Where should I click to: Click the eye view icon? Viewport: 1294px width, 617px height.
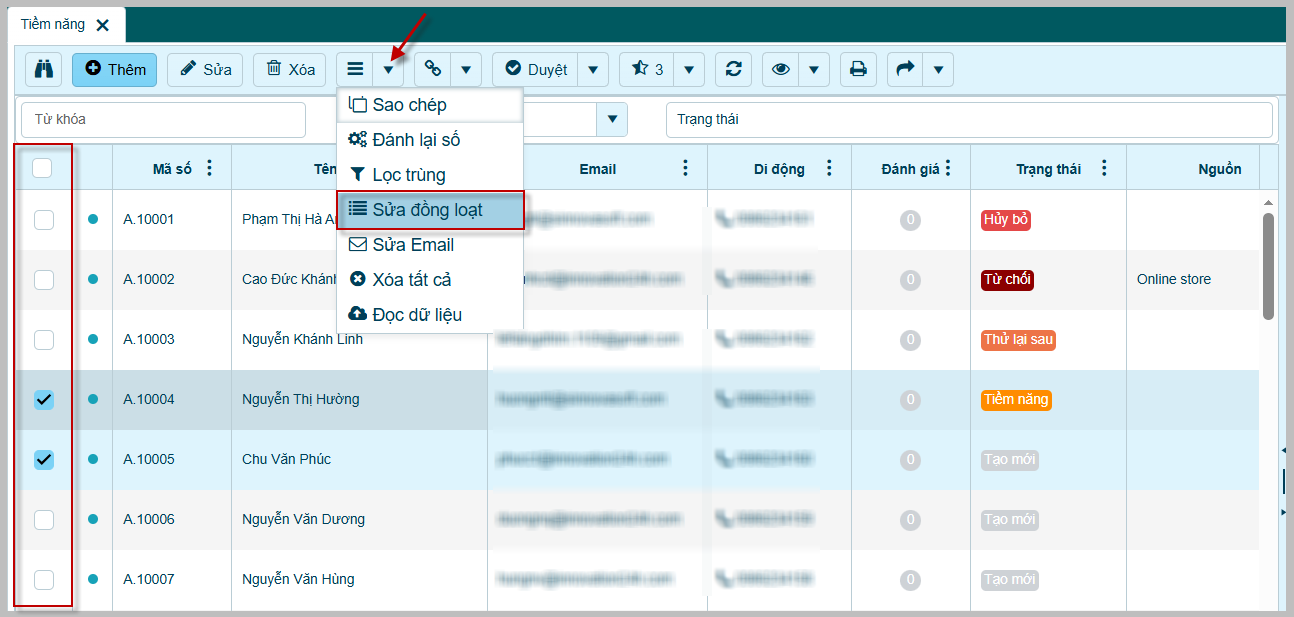781,69
